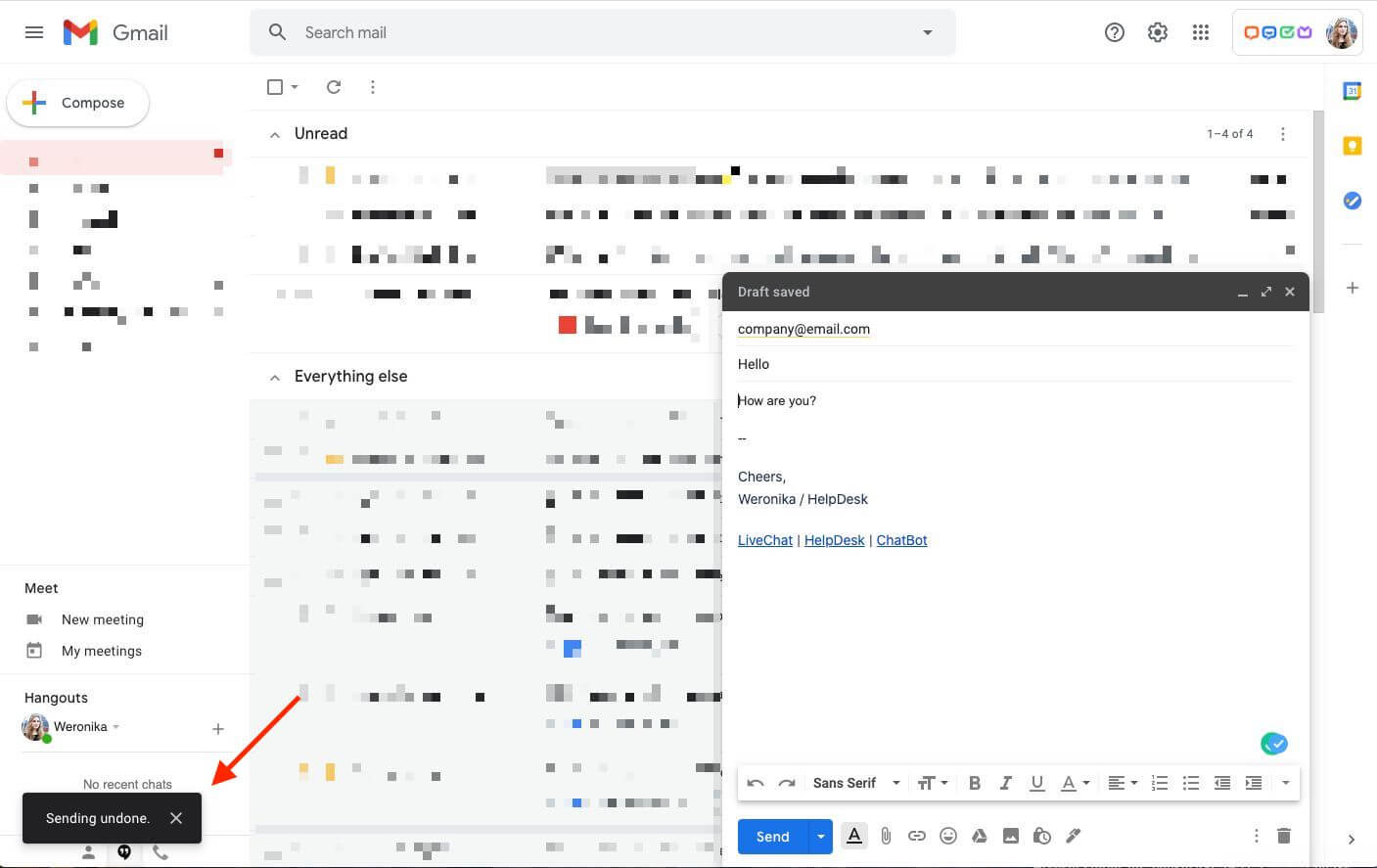
Task: Discard the draft with the trash icon
Action: tap(1284, 836)
